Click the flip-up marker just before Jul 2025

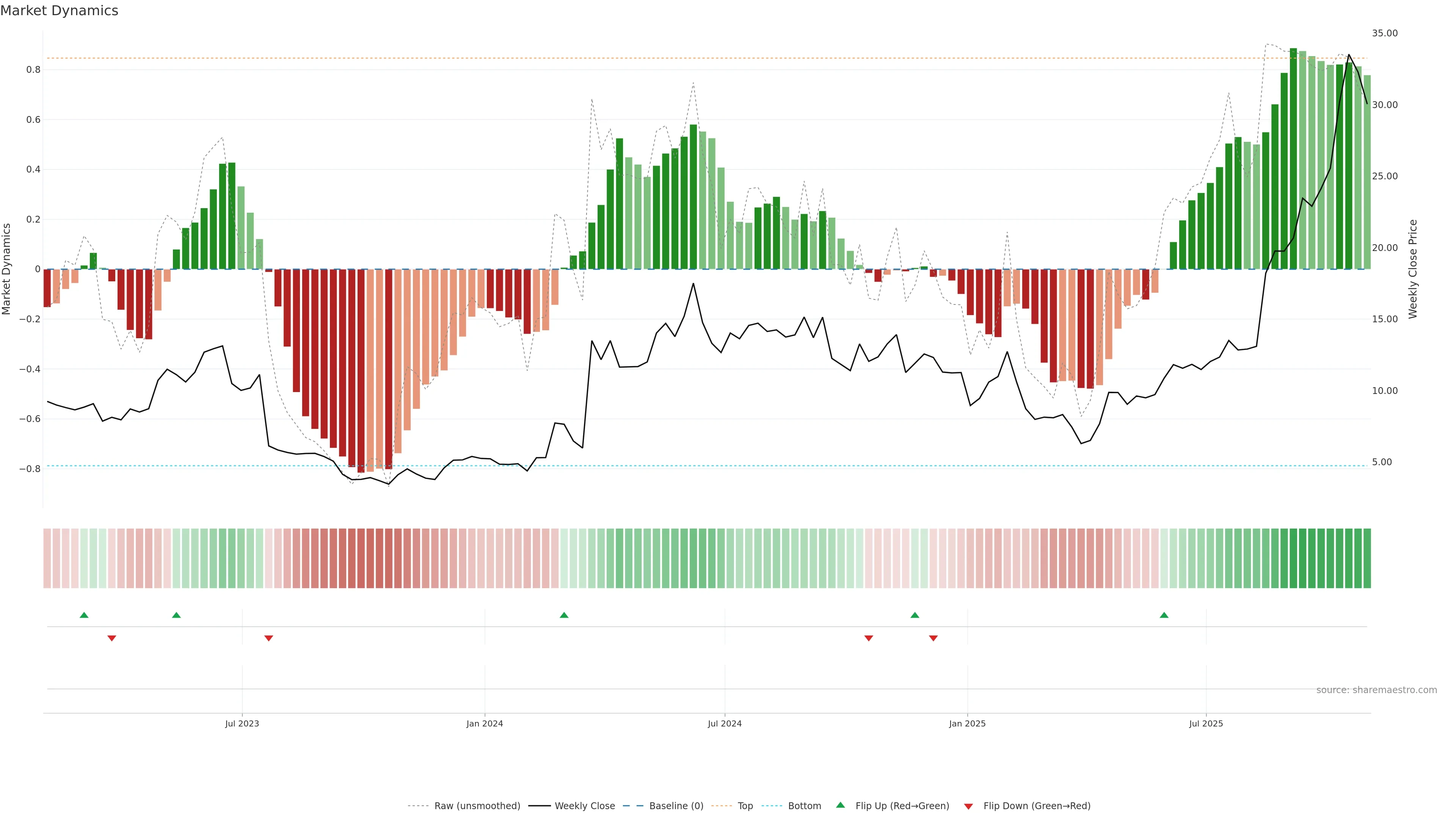pos(1164,615)
